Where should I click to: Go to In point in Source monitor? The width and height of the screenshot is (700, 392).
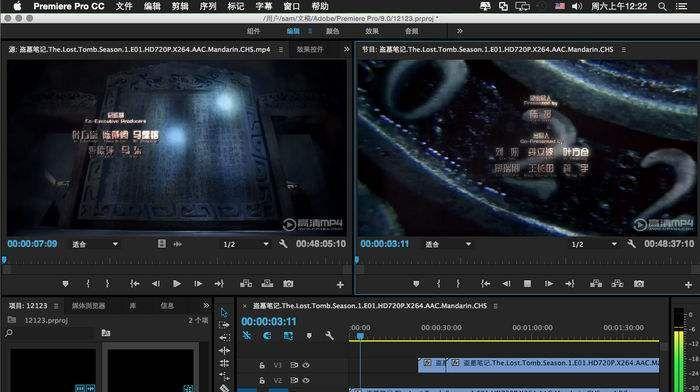134,284
